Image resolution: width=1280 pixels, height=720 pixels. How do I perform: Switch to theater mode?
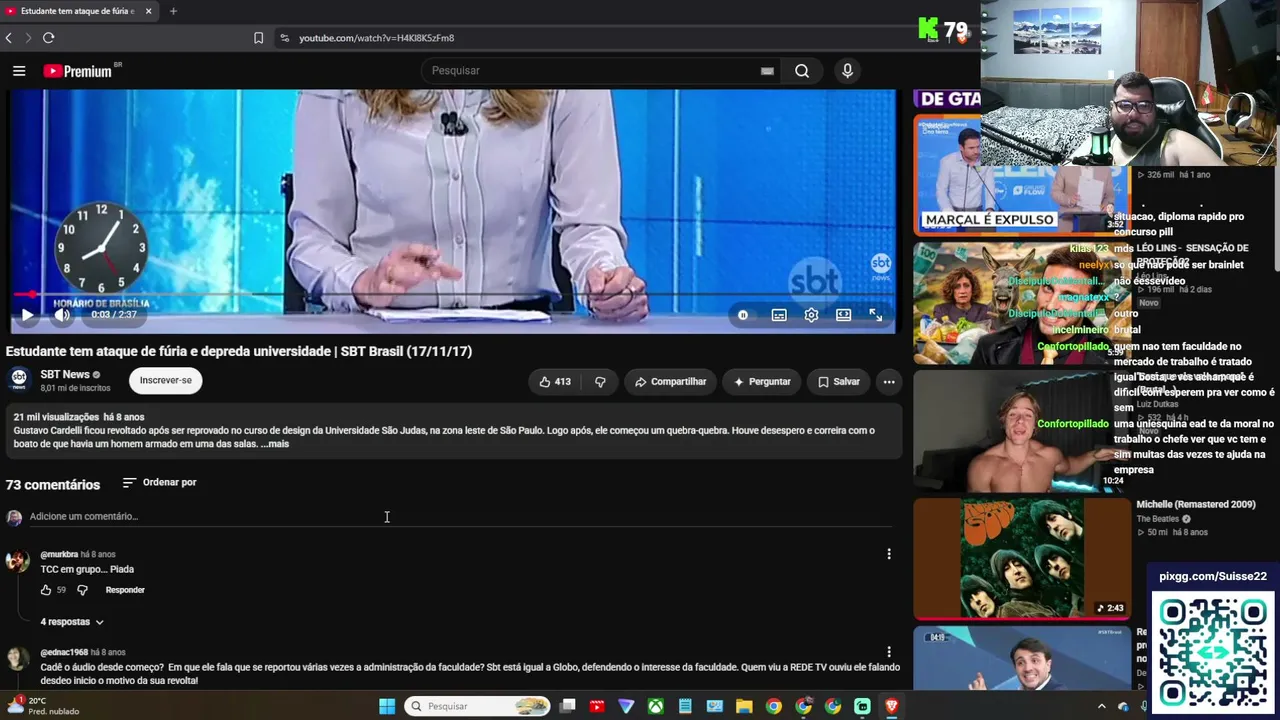click(x=843, y=315)
